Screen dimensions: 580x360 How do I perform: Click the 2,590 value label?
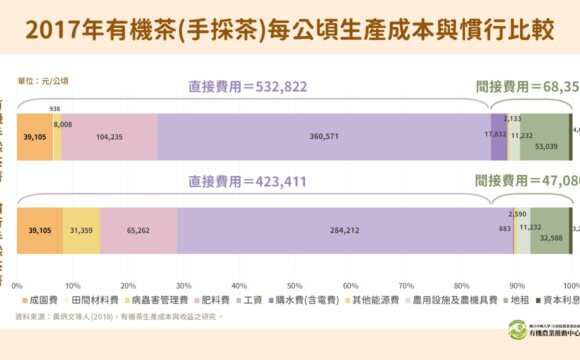pyautogui.click(x=517, y=214)
